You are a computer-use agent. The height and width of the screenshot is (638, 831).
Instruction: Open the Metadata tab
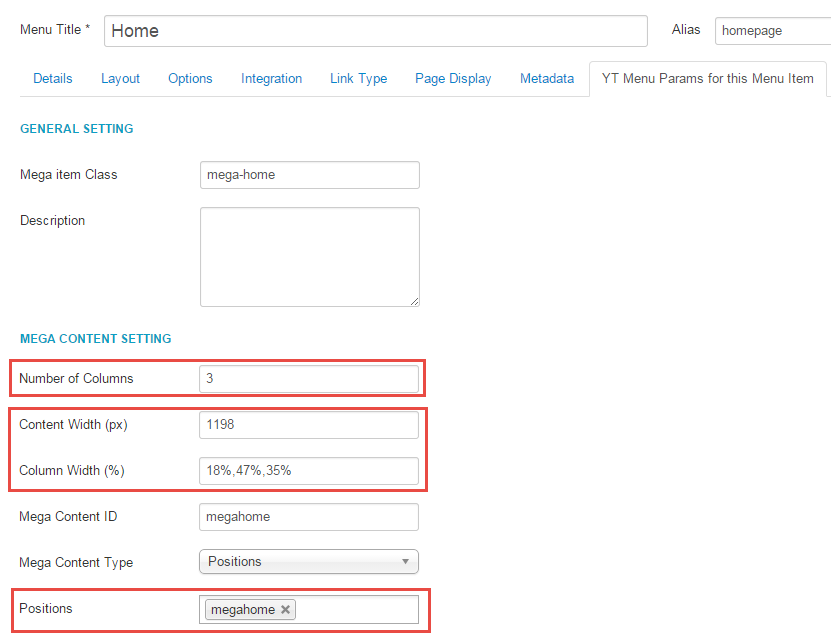[547, 78]
